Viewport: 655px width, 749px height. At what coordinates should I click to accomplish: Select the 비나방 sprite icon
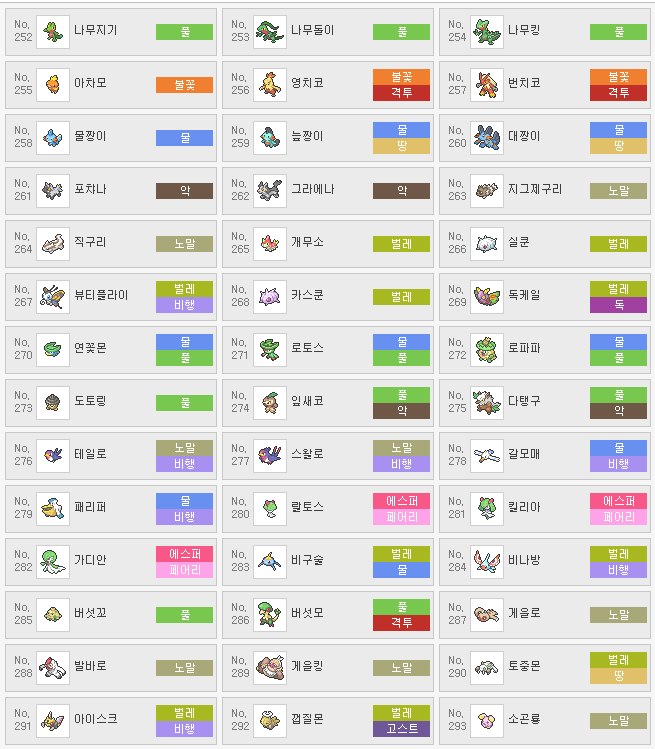pos(487,562)
